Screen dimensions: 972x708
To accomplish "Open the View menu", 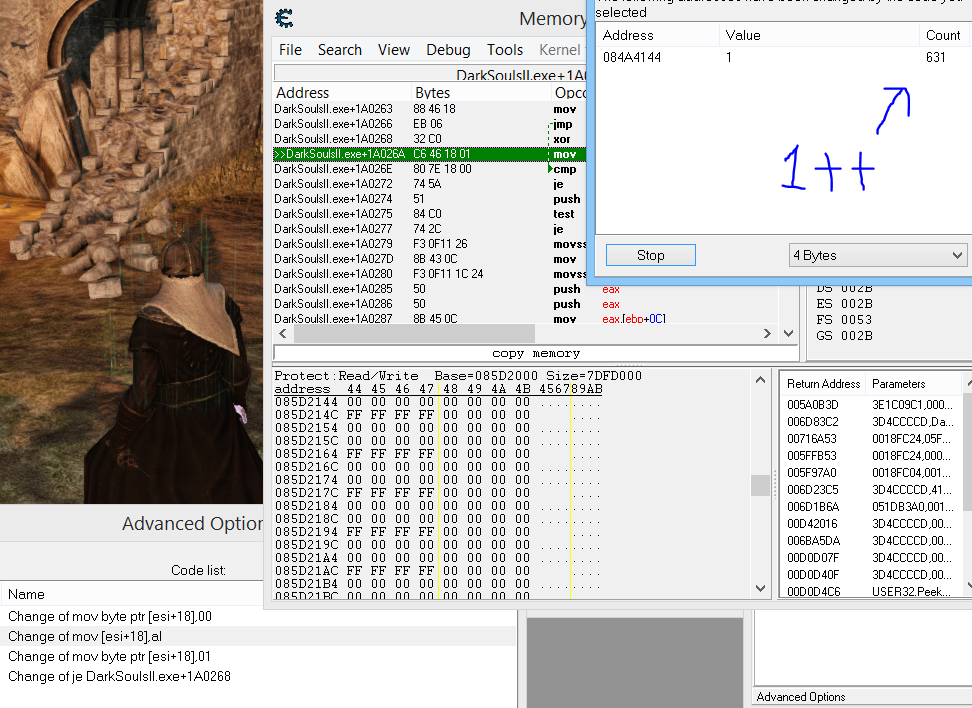I will point(393,49).
